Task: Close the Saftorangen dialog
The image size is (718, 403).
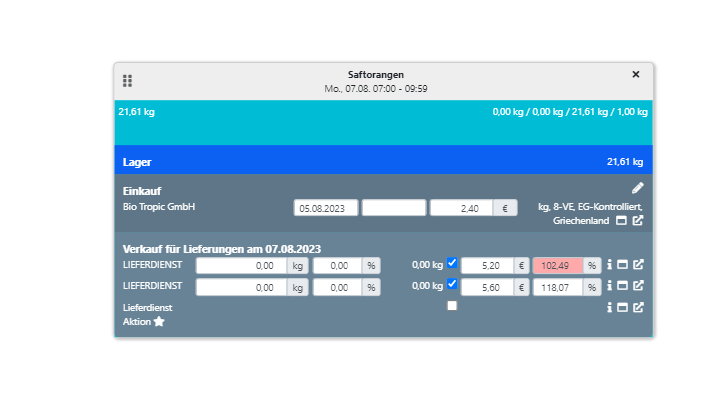Action: click(636, 74)
